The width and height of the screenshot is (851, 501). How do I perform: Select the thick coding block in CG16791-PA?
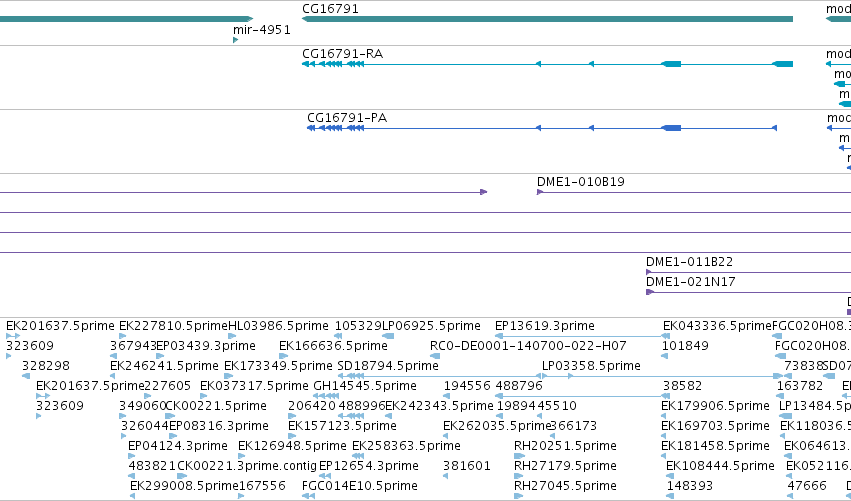coord(671,128)
